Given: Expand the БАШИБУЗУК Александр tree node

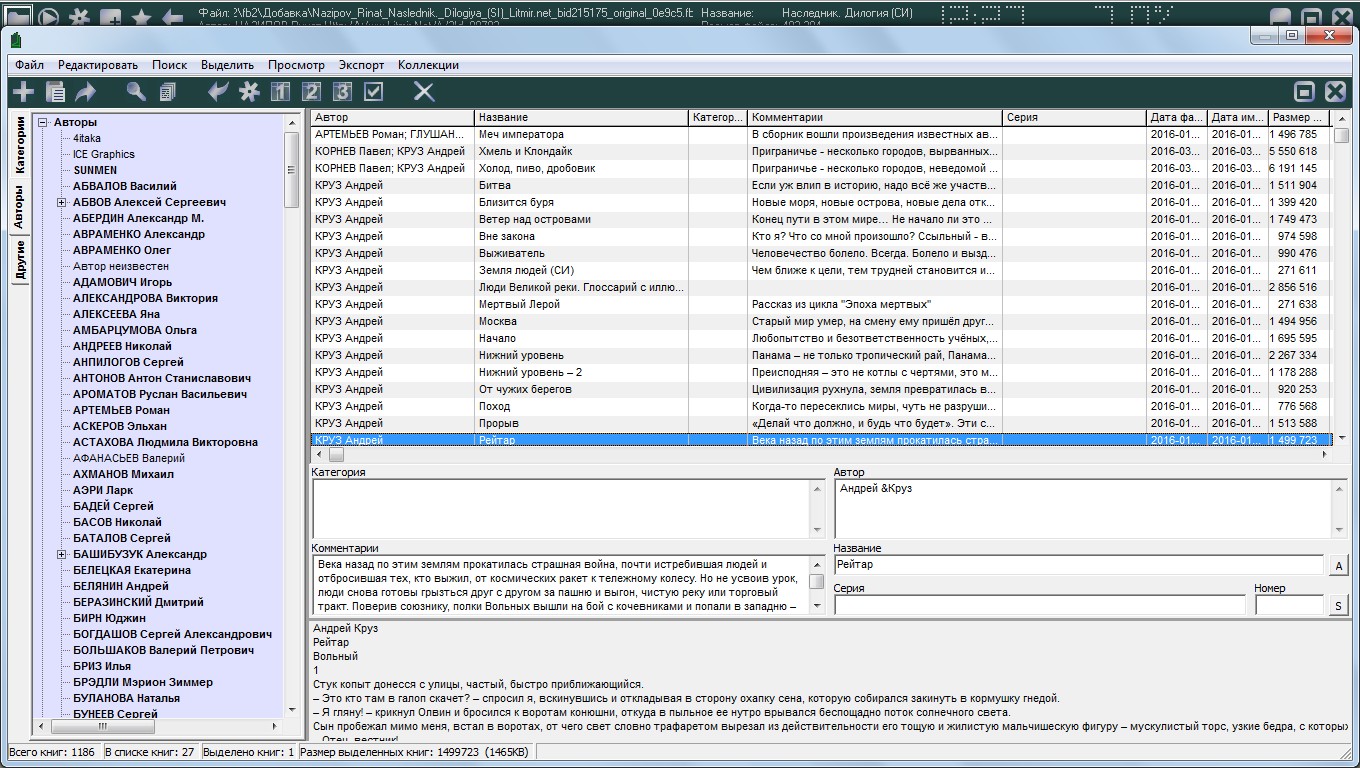Looking at the screenshot, I should [x=61, y=554].
